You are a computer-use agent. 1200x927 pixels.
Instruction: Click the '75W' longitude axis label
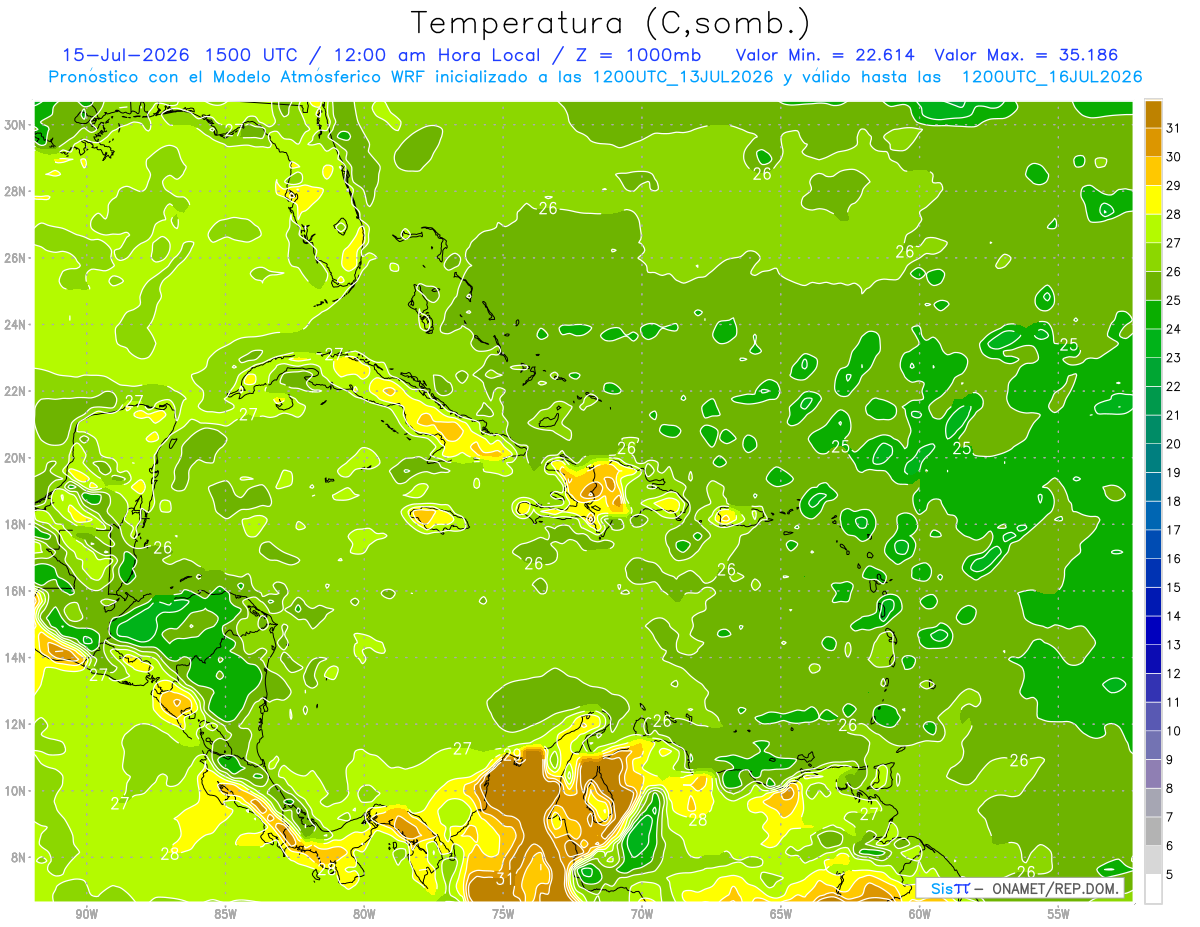point(503,914)
